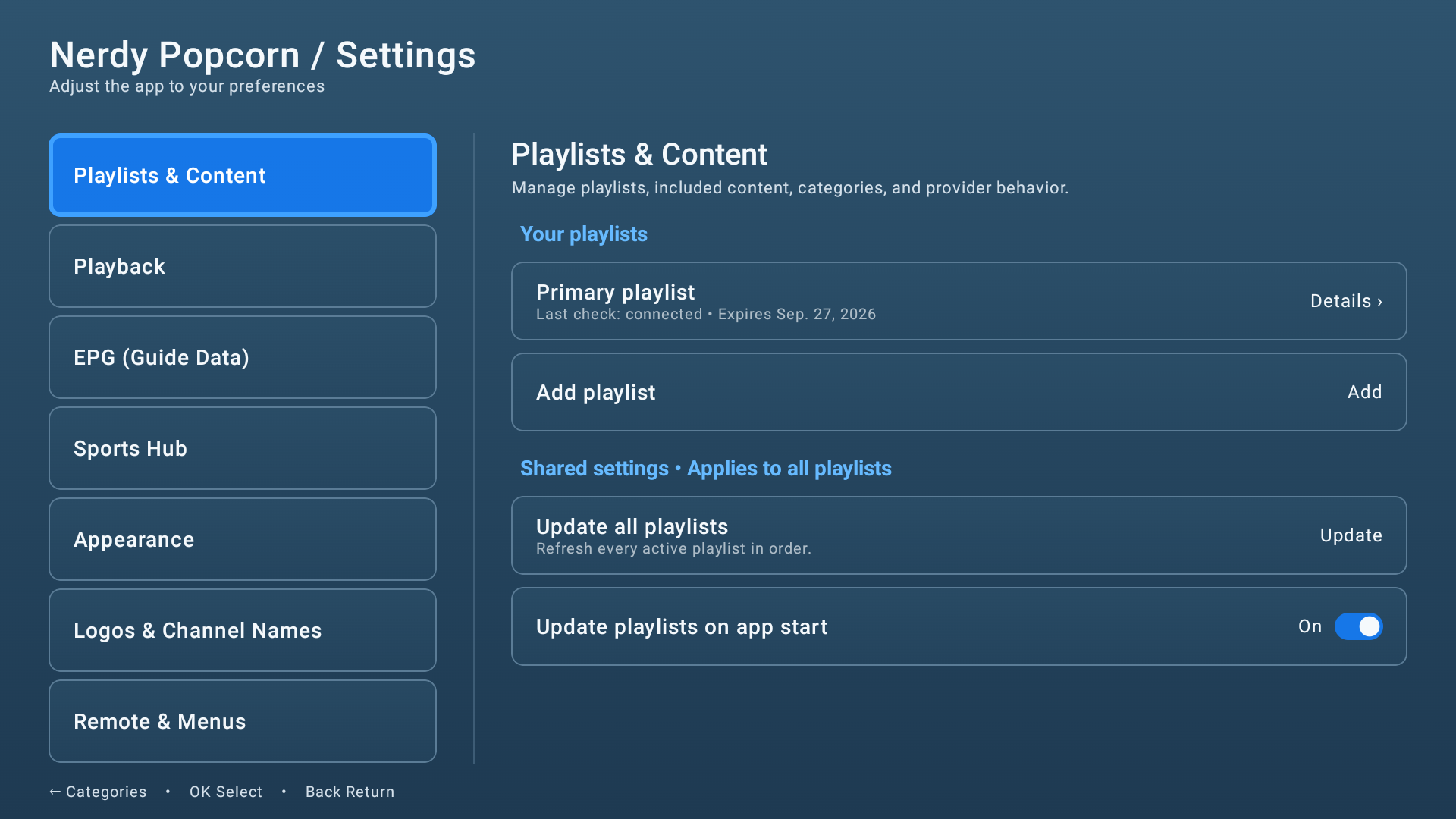Click the Your playlists section heading
Screen dimensions: 1456x819
pos(584,234)
